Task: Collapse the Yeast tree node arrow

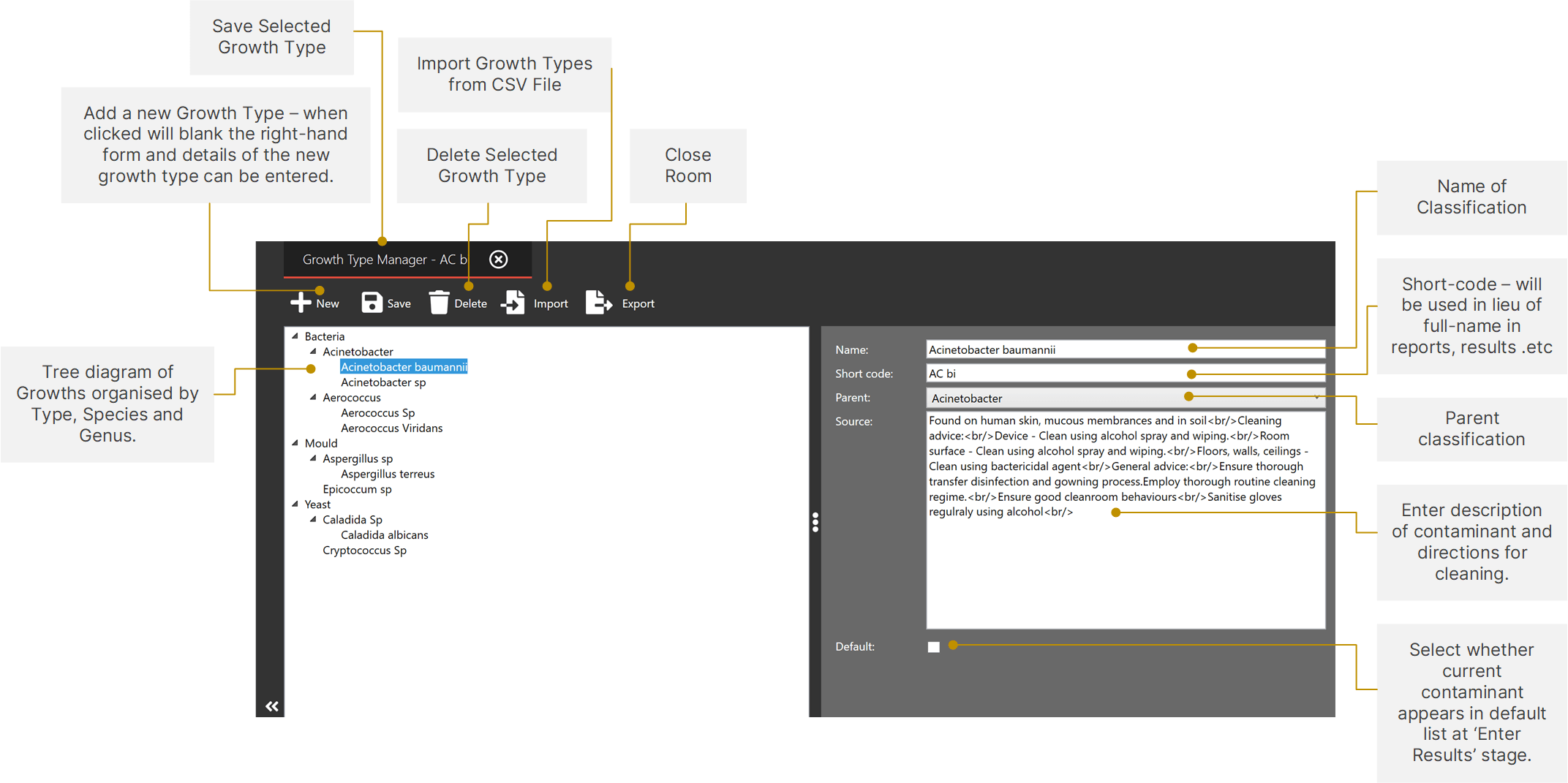Action: [x=295, y=504]
